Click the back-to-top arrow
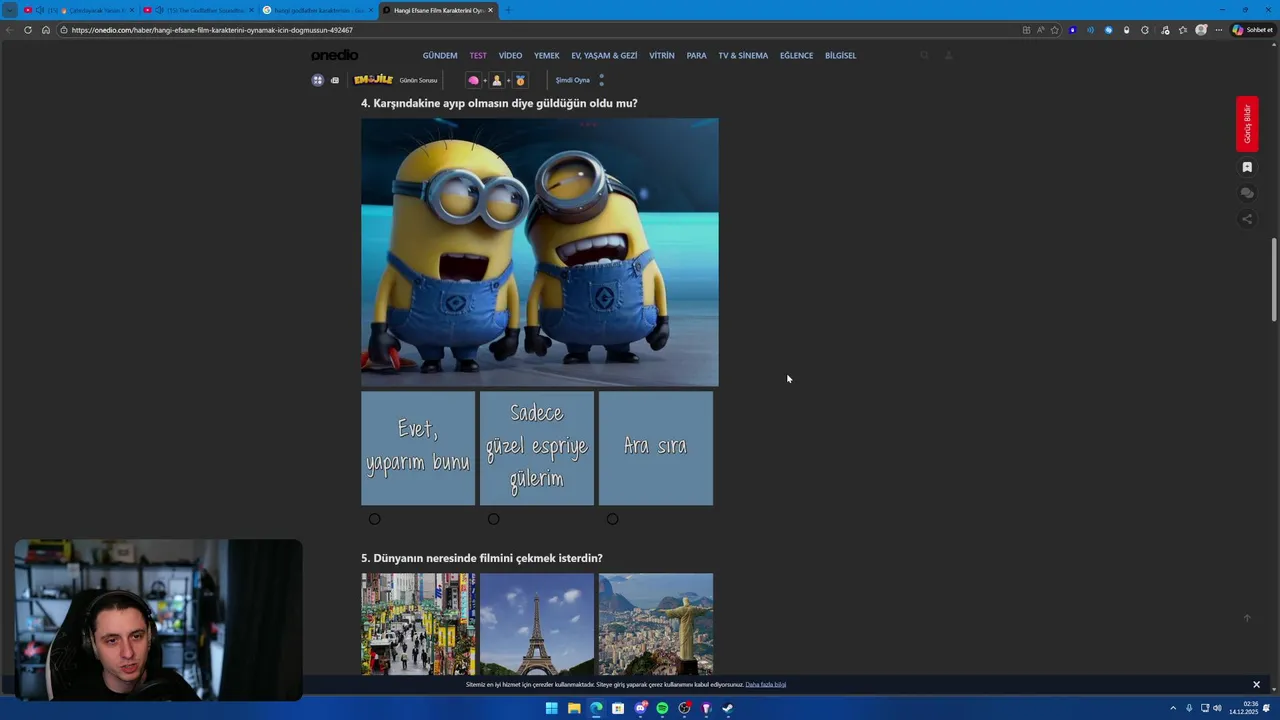Viewport: 1280px width, 720px height. click(1247, 618)
